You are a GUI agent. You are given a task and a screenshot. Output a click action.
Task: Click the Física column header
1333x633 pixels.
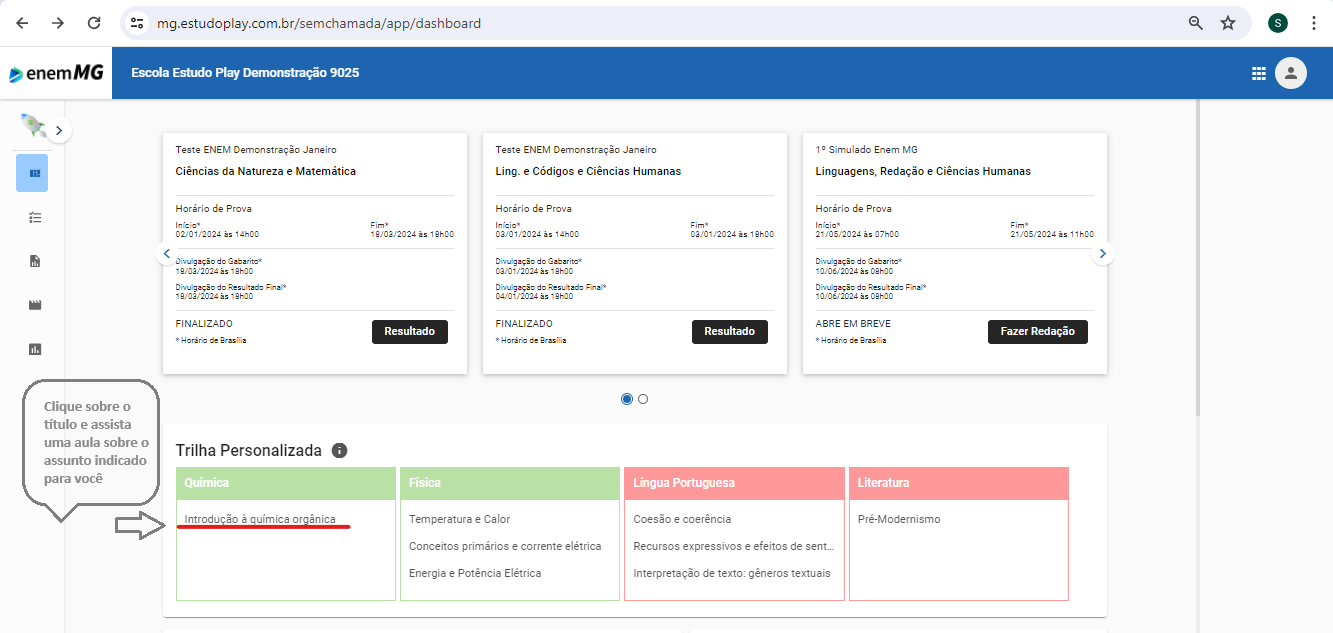coord(510,483)
